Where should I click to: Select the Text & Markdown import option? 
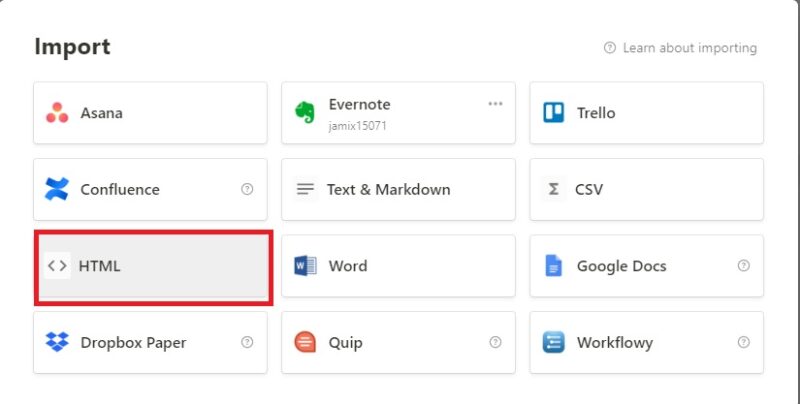398,189
